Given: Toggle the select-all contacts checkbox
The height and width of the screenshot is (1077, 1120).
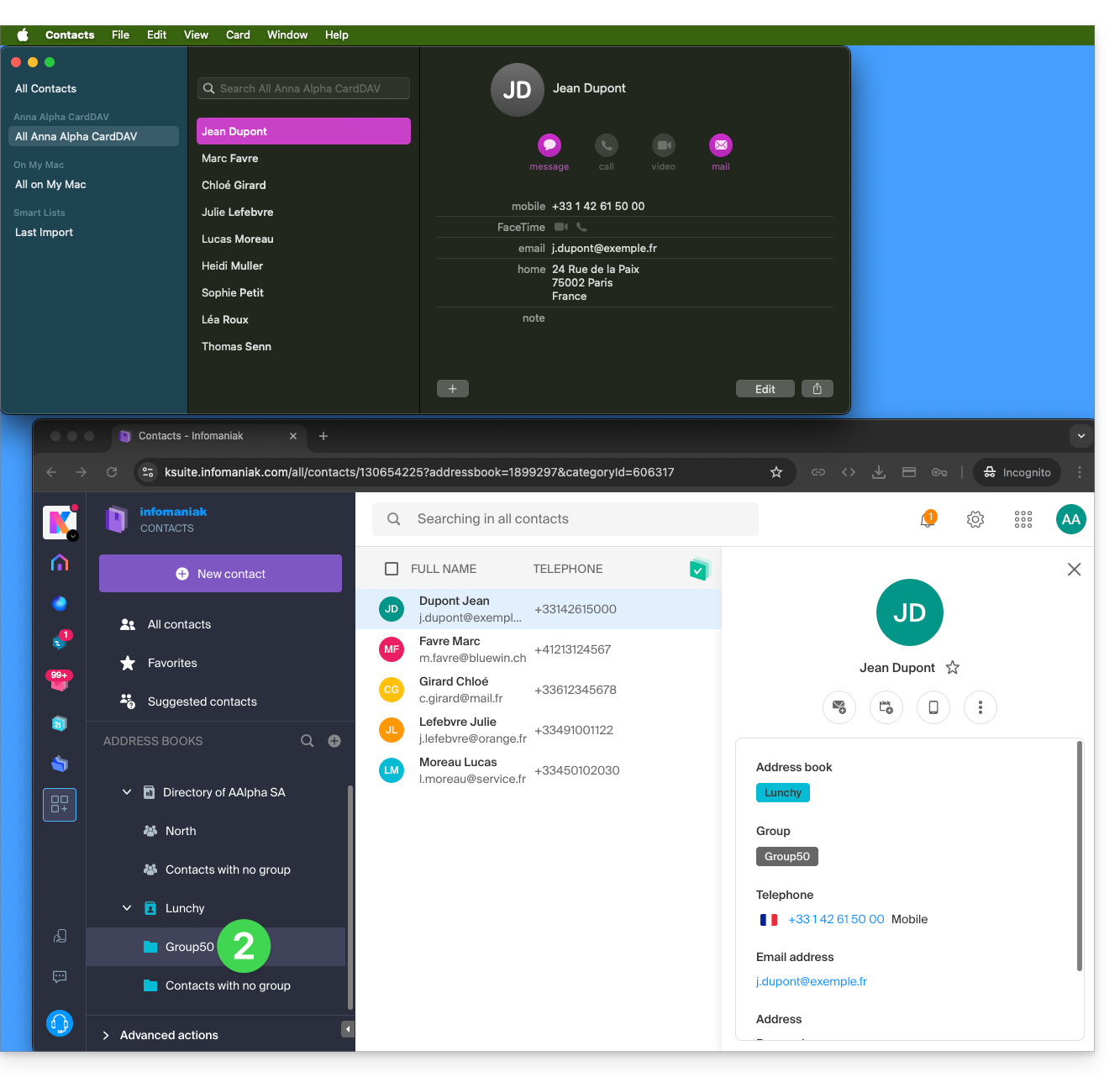Looking at the screenshot, I should [392, 569].
